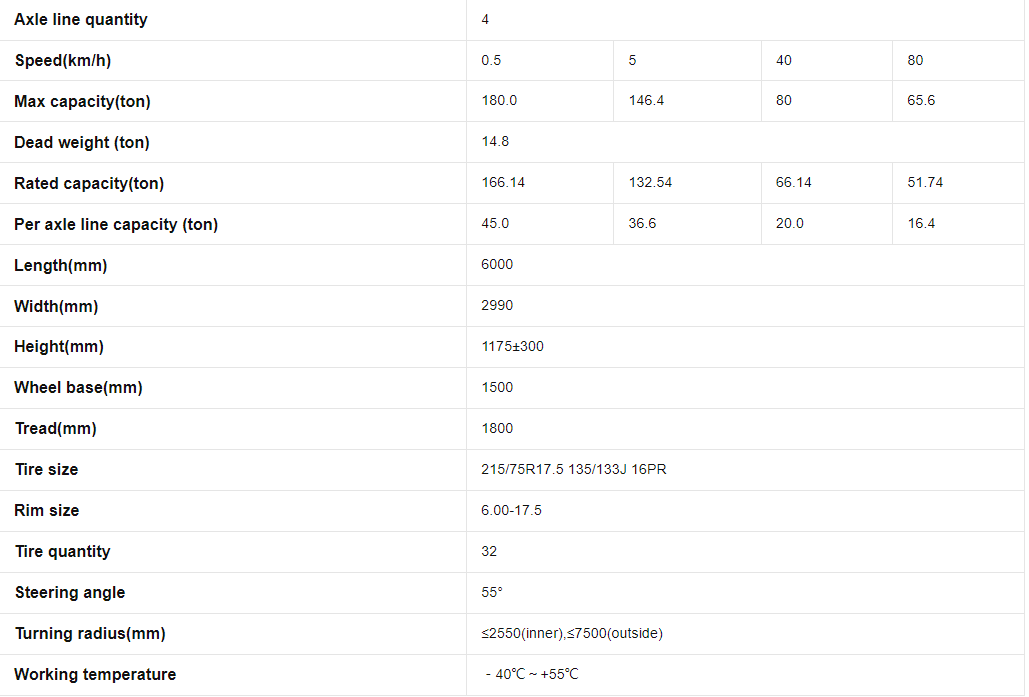The width and height of the screenshot is (1029, 697).
Task: Click steering angle value 55°
Action: pos(492,593)
